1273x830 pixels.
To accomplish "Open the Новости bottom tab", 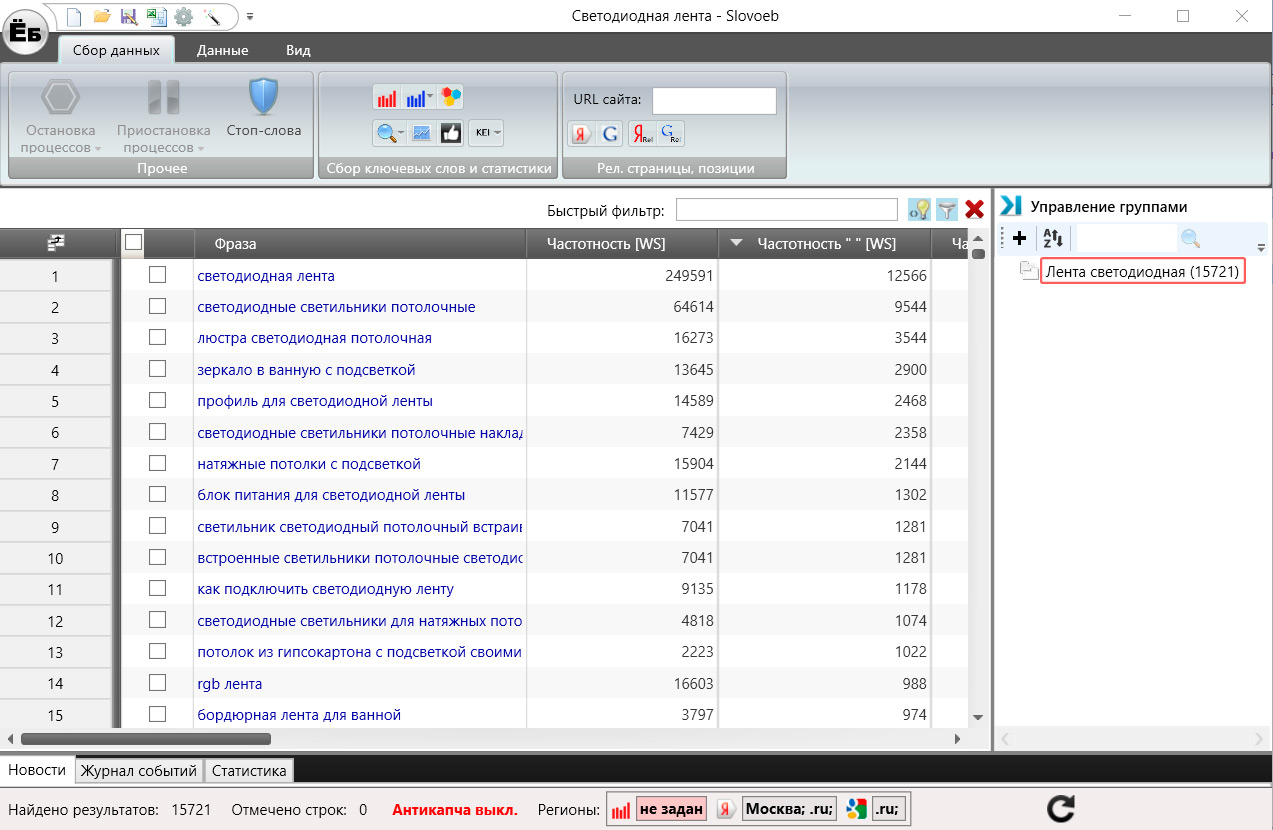I will click(x=37, y=770).
